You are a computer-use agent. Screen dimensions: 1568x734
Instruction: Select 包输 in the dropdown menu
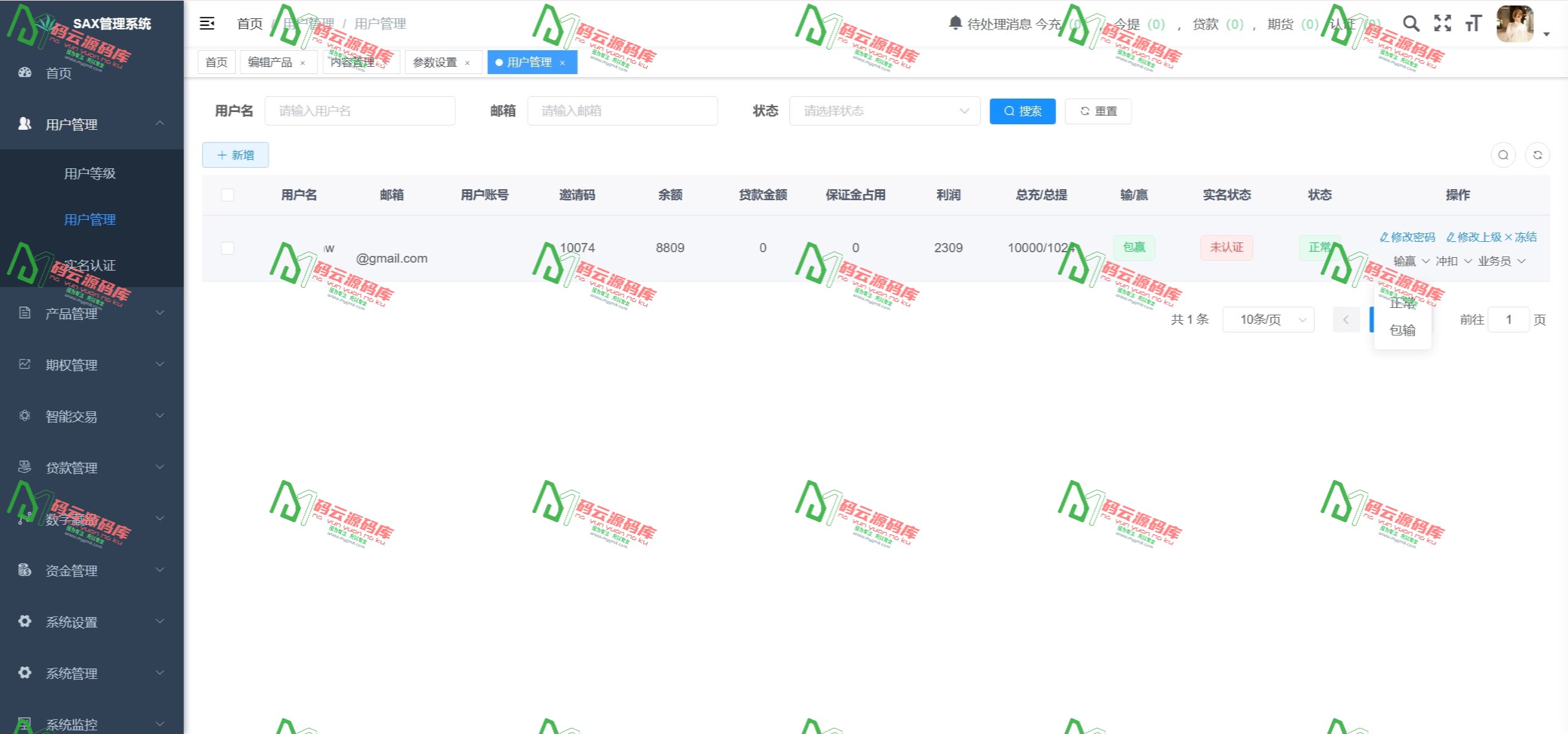point(1403,331)
